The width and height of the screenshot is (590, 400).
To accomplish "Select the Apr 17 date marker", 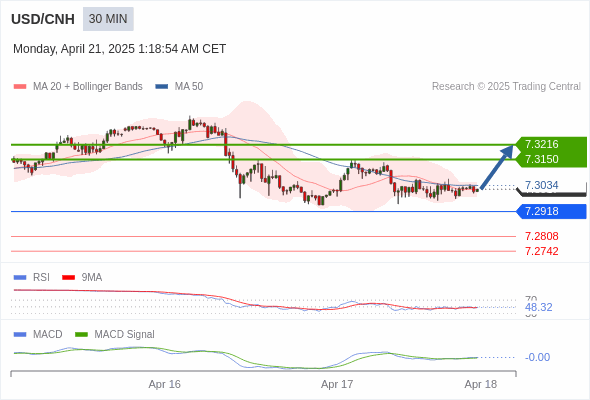I will (x=337, y=384).
